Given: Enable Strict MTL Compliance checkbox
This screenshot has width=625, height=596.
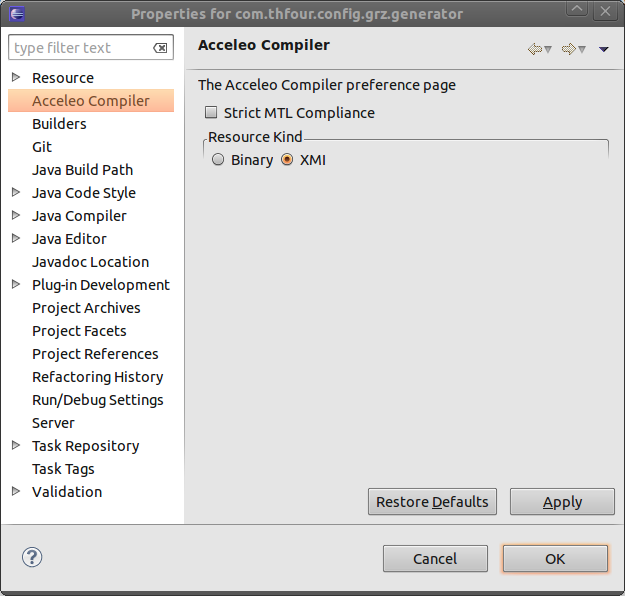Looking at the screenshot, I should coord(211,113).
